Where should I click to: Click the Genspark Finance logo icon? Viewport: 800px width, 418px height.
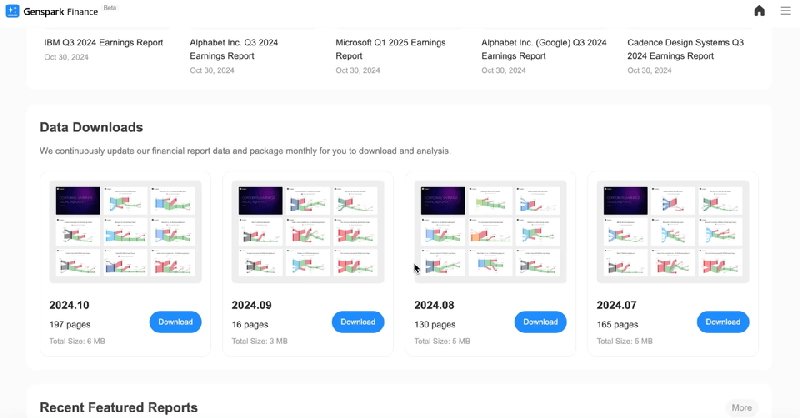(x=12, y=11)
